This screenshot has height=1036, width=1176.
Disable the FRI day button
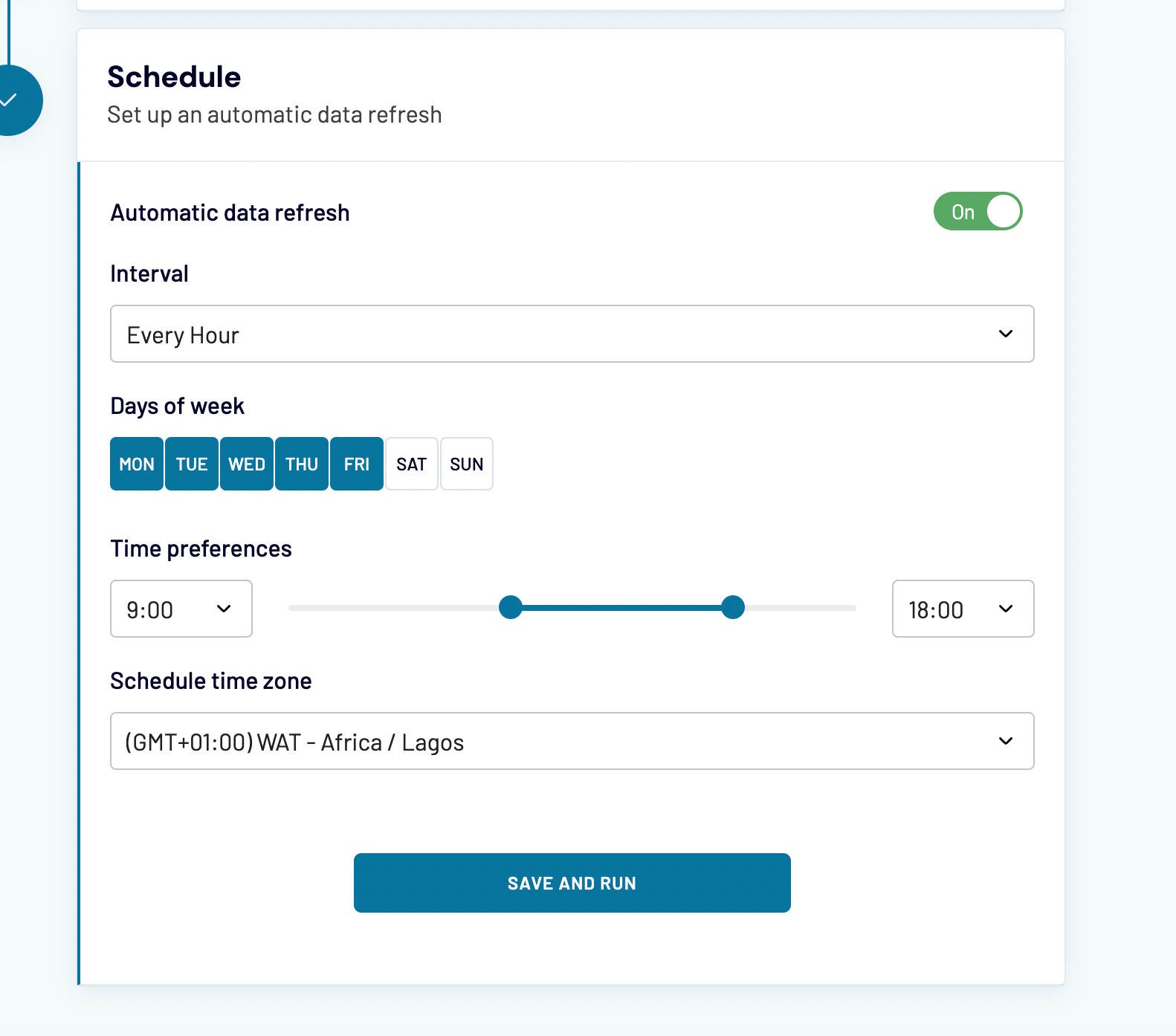pyautogui.click(x=356, y=464)
